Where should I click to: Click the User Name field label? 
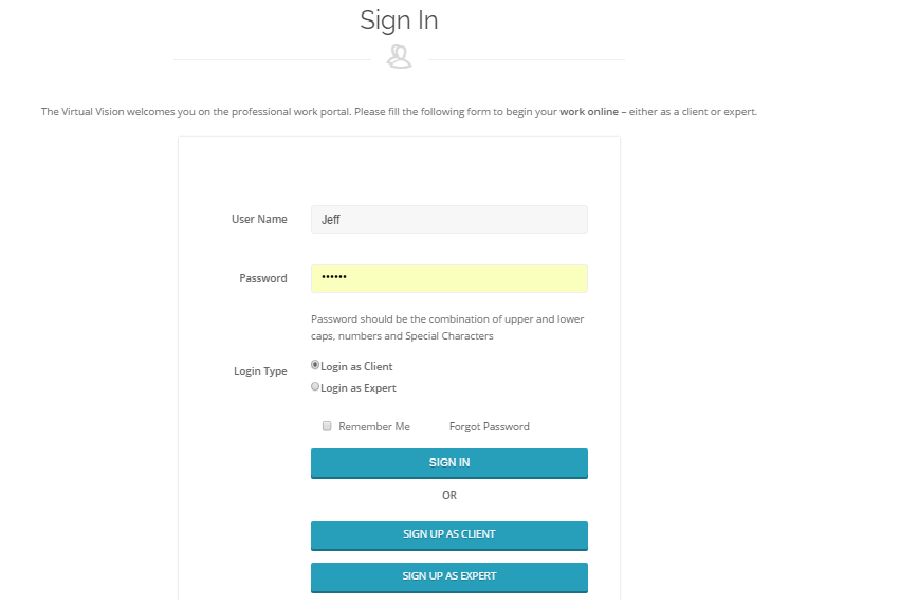pyautogui.click(x=260, y=219)
